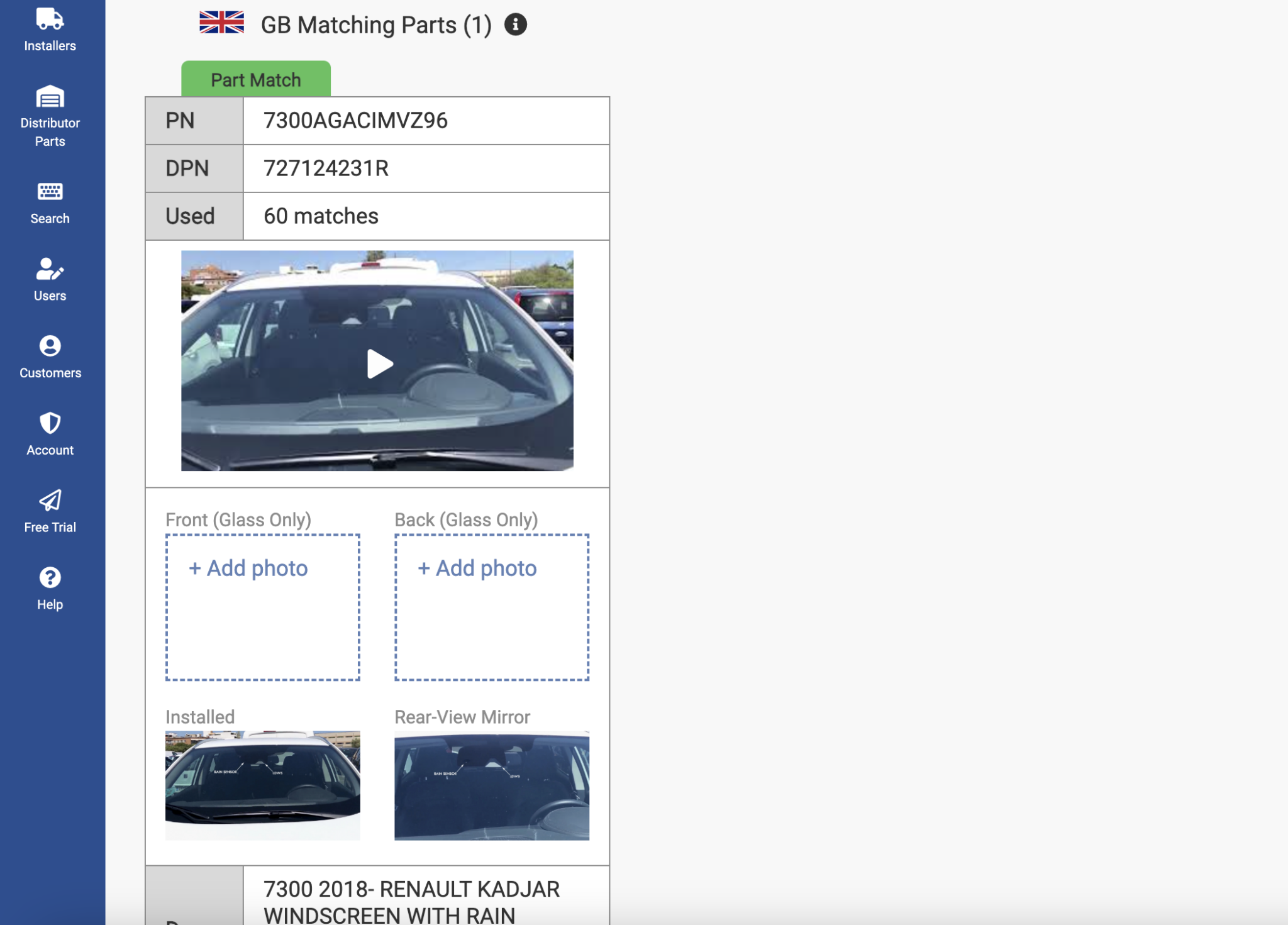Play the windscreen video

coord(377,363)
